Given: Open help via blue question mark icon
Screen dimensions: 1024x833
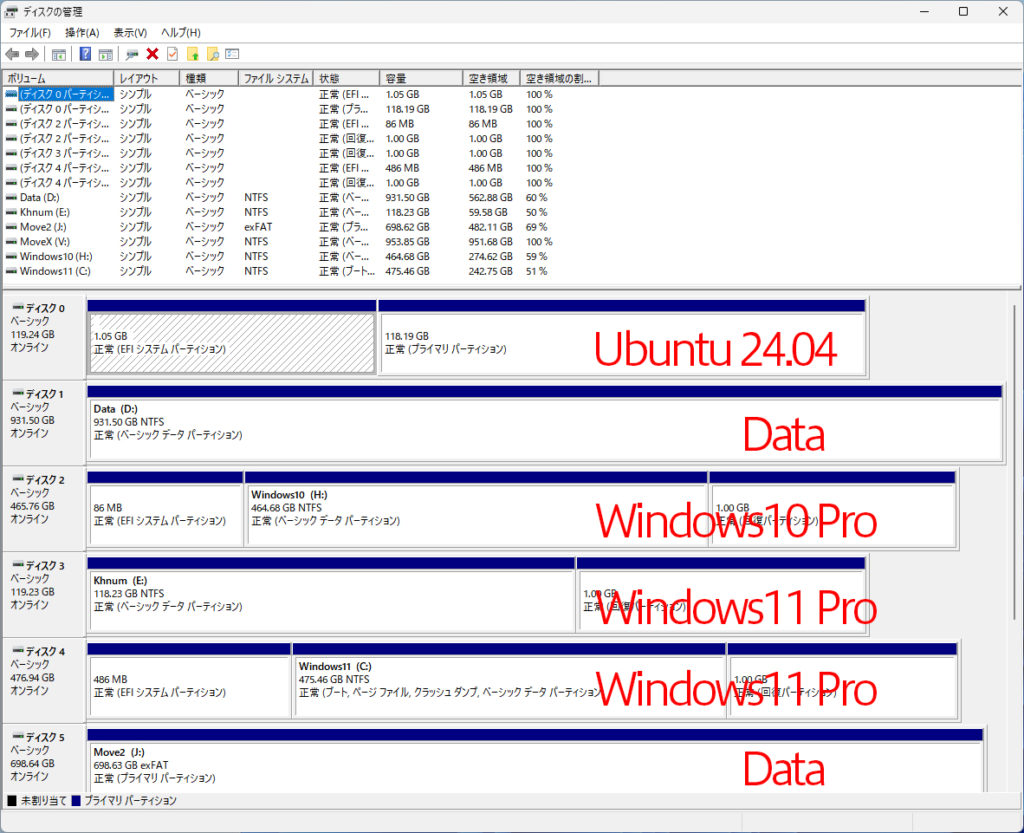Looking at the screenshot, I should click(x=86, y=54).
